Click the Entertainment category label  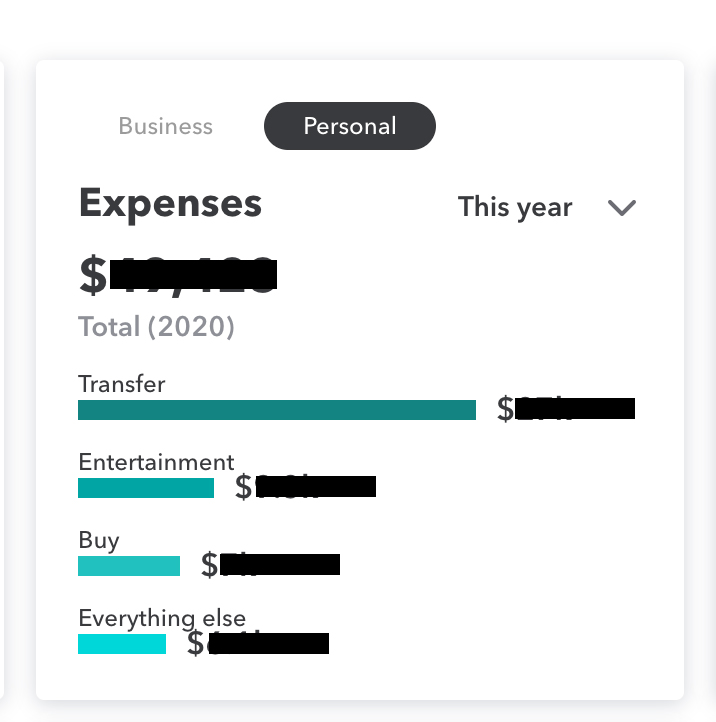[157, 462]
